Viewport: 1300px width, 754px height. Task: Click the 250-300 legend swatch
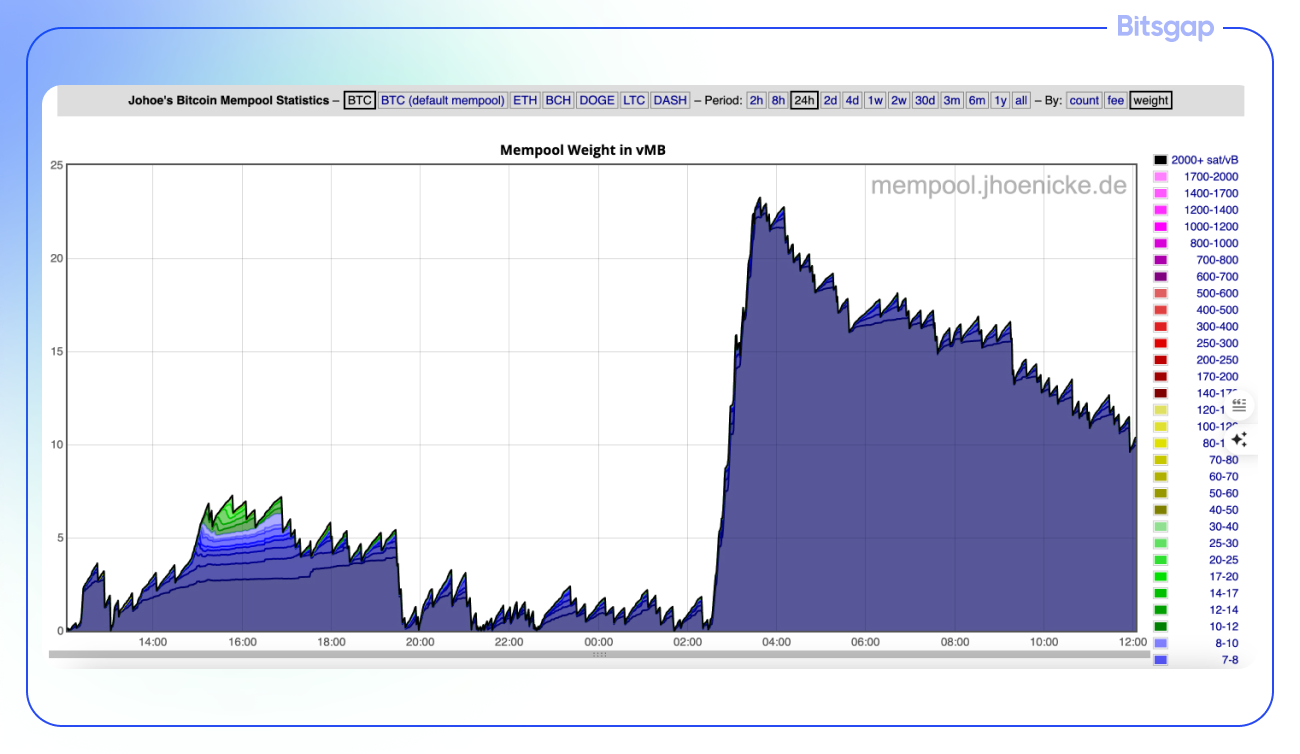coord(1161,343)
